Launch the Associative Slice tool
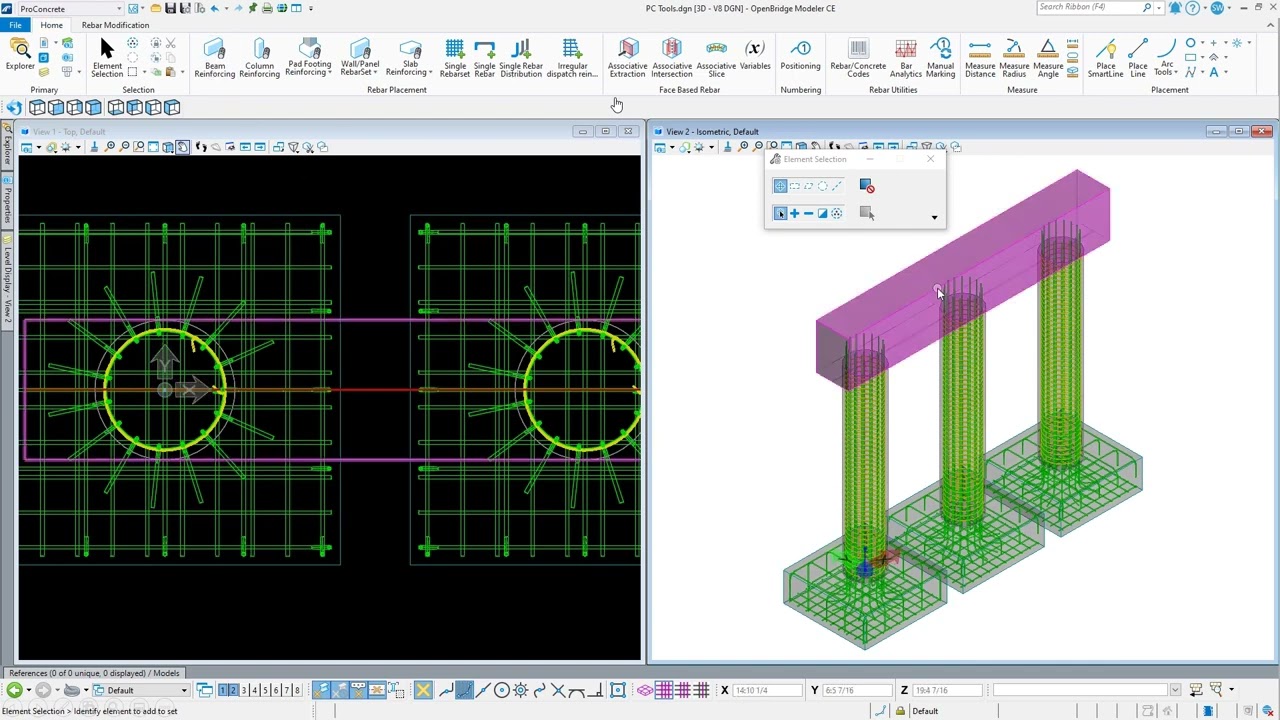The width and height of the screenshot is (1280, 720). click(716, 58)
